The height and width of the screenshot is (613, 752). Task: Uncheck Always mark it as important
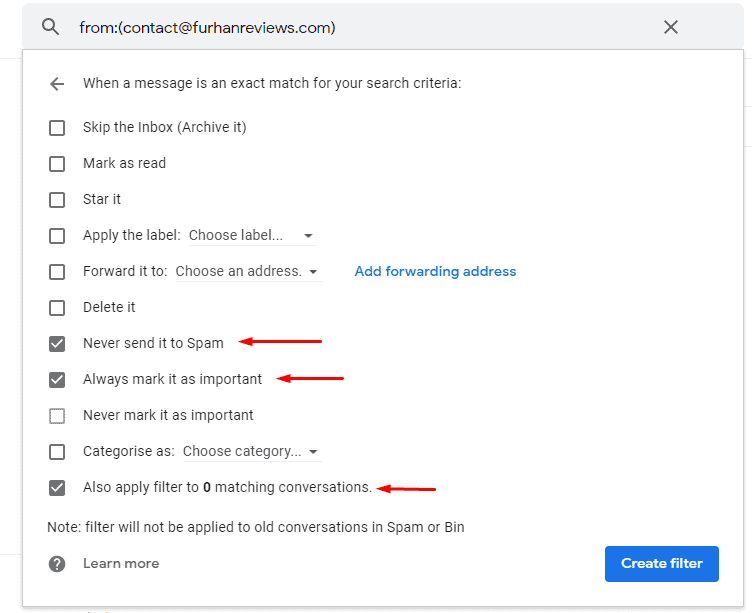57,380
